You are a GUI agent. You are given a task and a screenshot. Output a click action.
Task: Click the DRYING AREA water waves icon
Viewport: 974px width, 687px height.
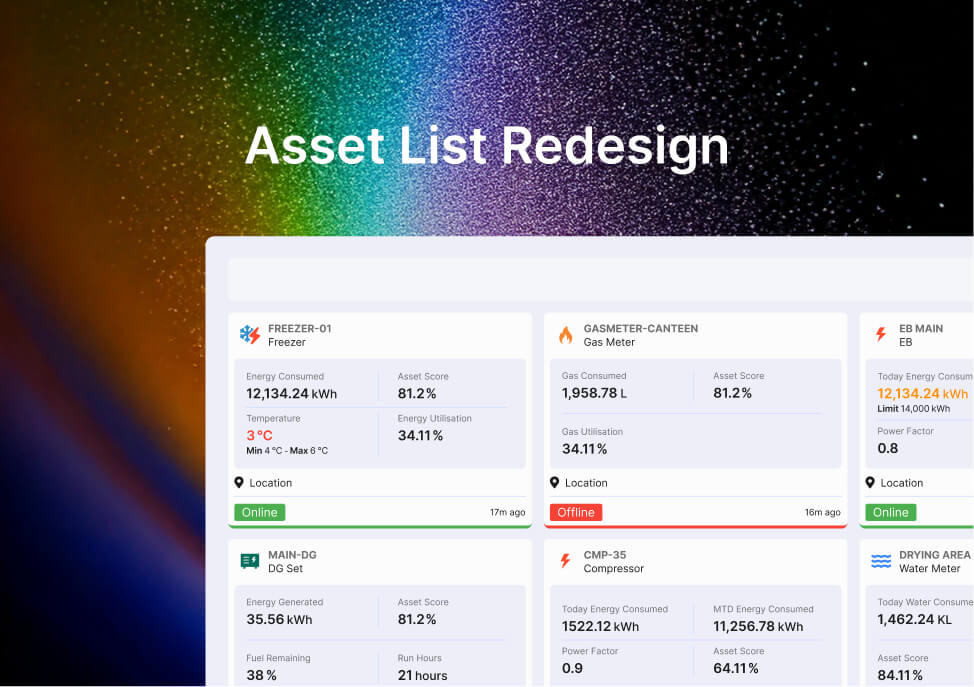point(881,561)
